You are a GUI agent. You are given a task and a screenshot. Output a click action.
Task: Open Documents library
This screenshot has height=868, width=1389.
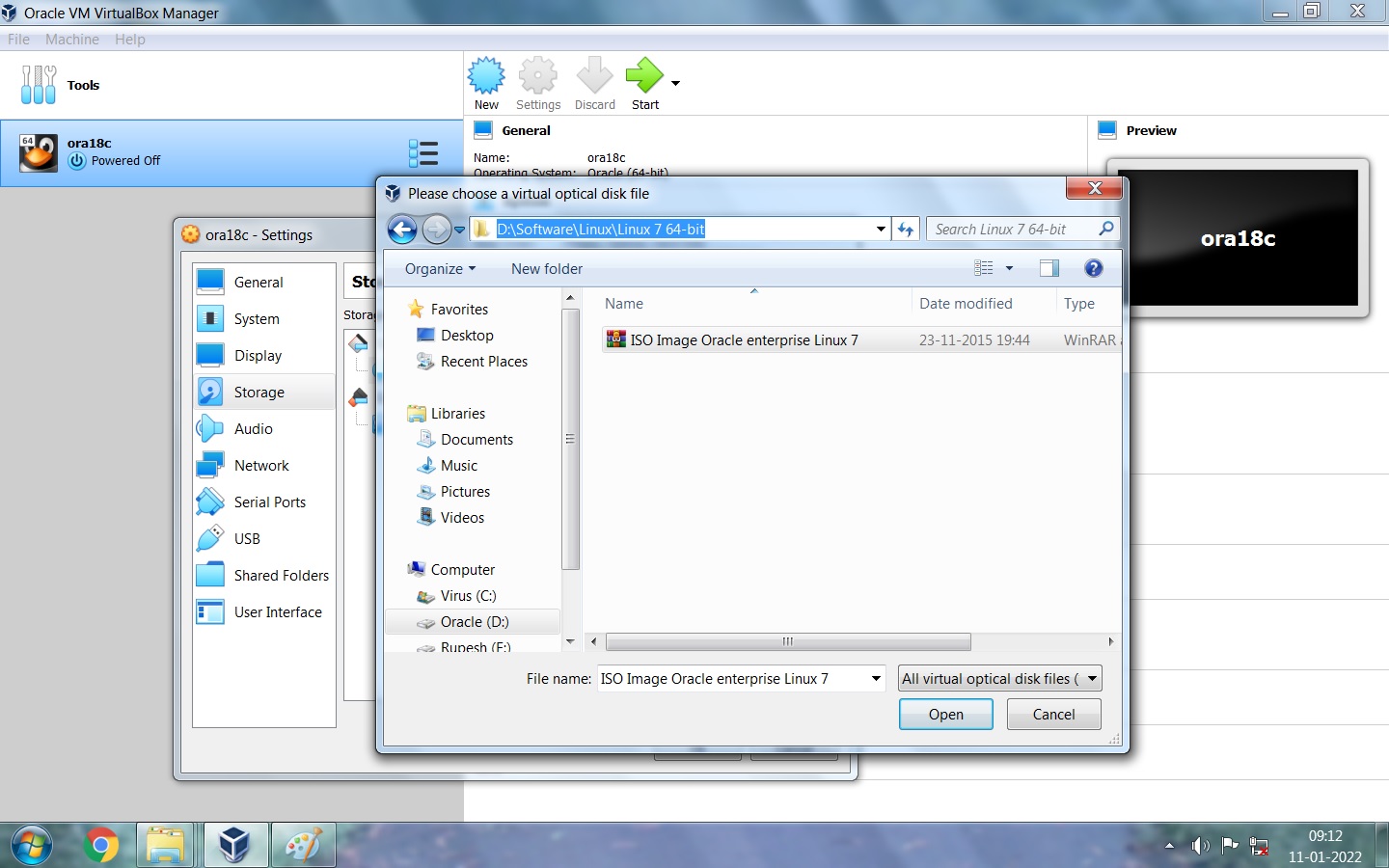pyautogui.click(x=477, y=439)
